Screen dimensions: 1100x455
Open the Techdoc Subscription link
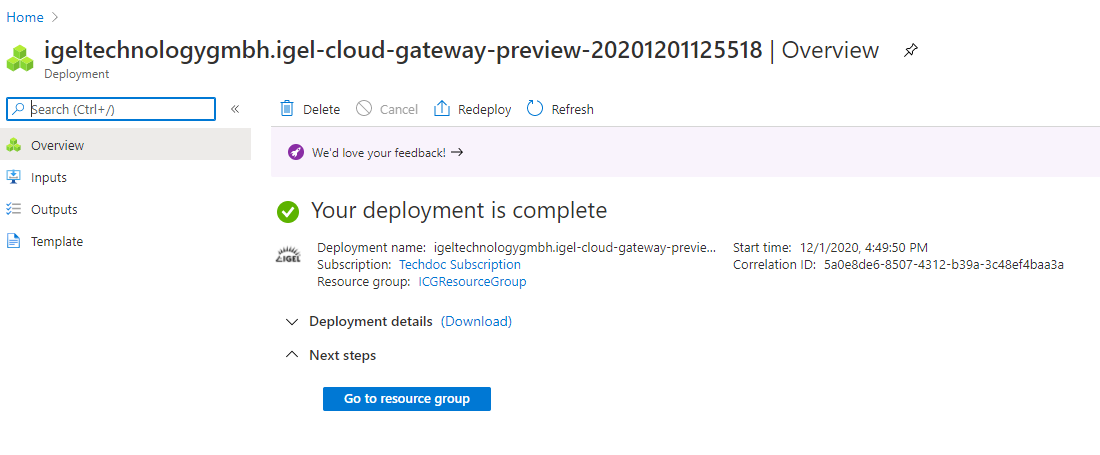click(459, 265)
